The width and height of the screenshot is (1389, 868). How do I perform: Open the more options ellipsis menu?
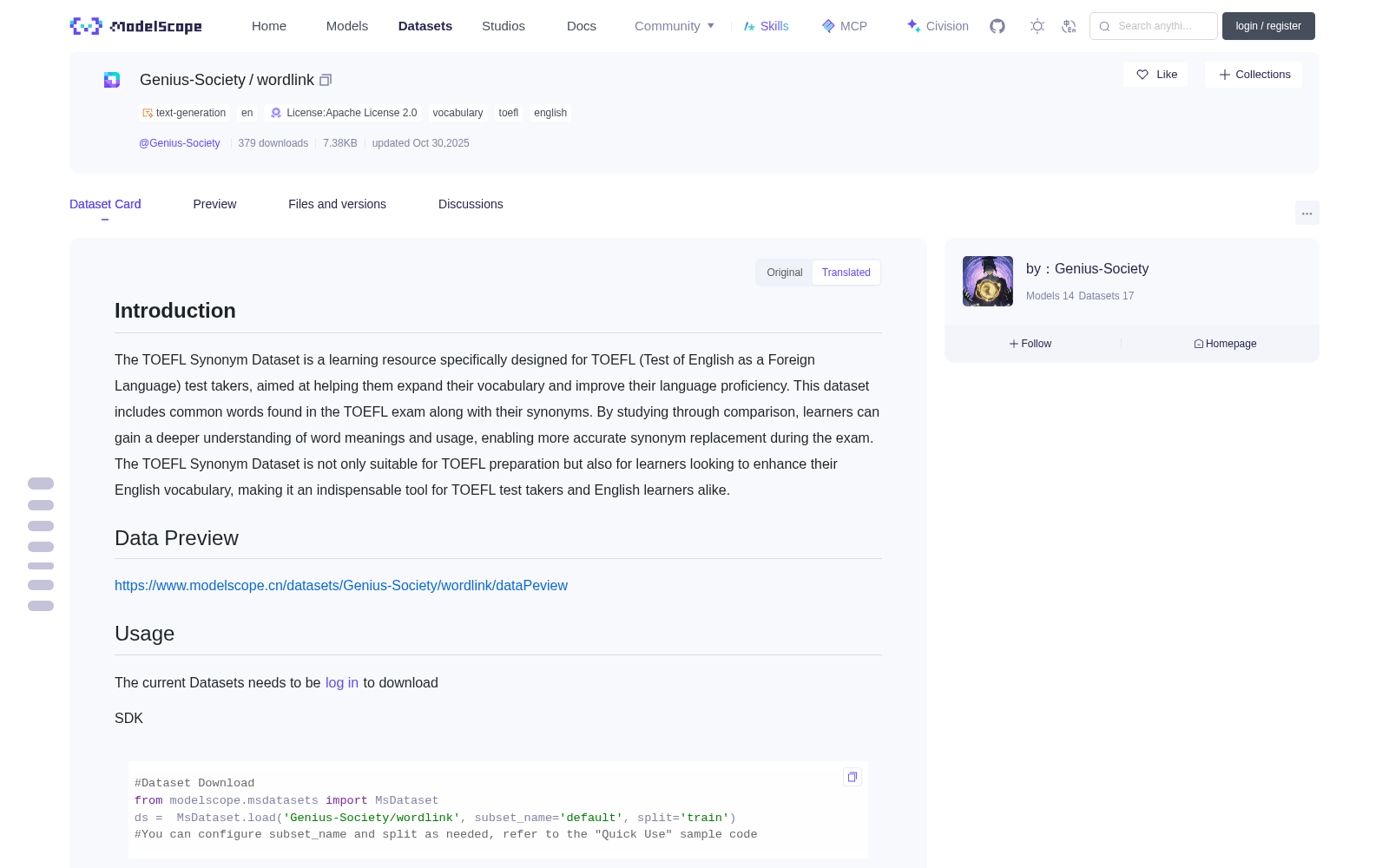coord(1307,214)
